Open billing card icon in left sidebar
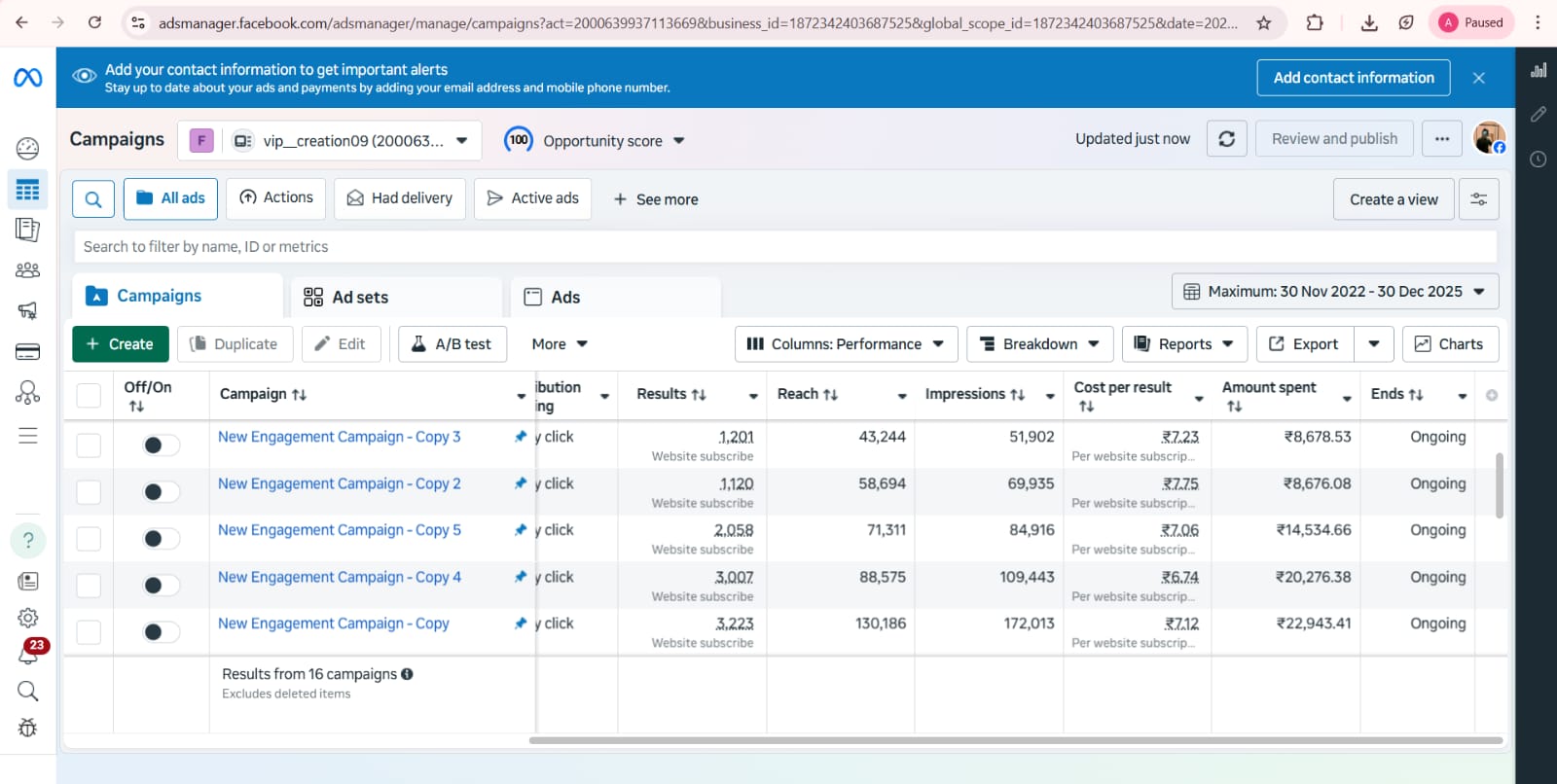This screenshot has width=1557, height=784. (x=27, y=352)
